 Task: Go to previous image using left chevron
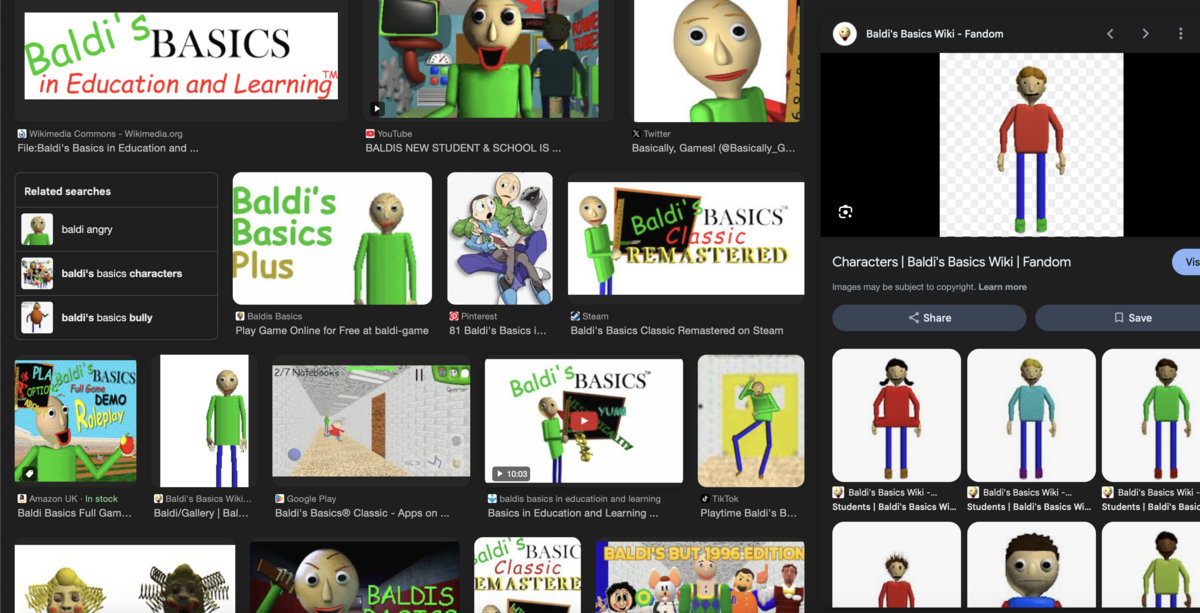[1110, 34]
